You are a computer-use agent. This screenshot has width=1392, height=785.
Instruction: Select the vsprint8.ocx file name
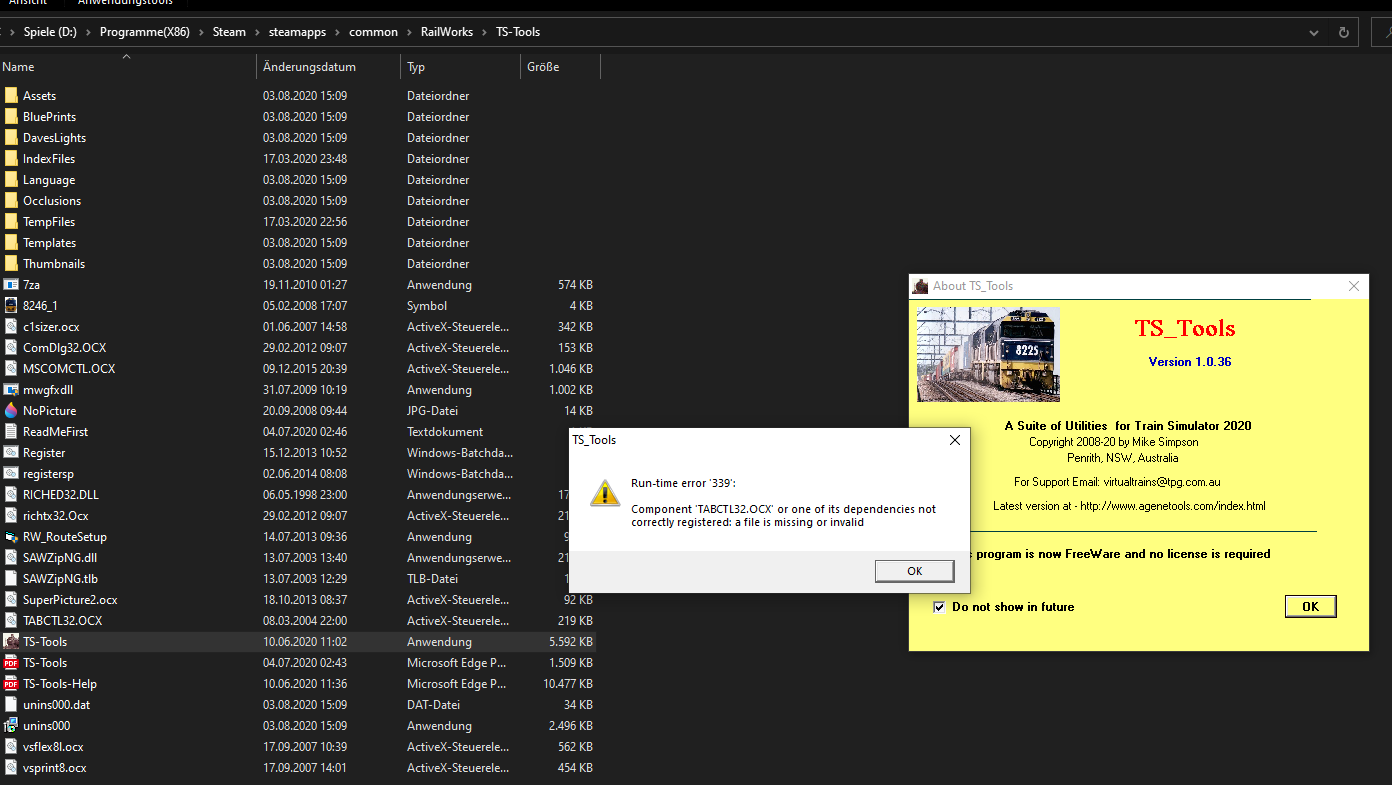(55, 768)
